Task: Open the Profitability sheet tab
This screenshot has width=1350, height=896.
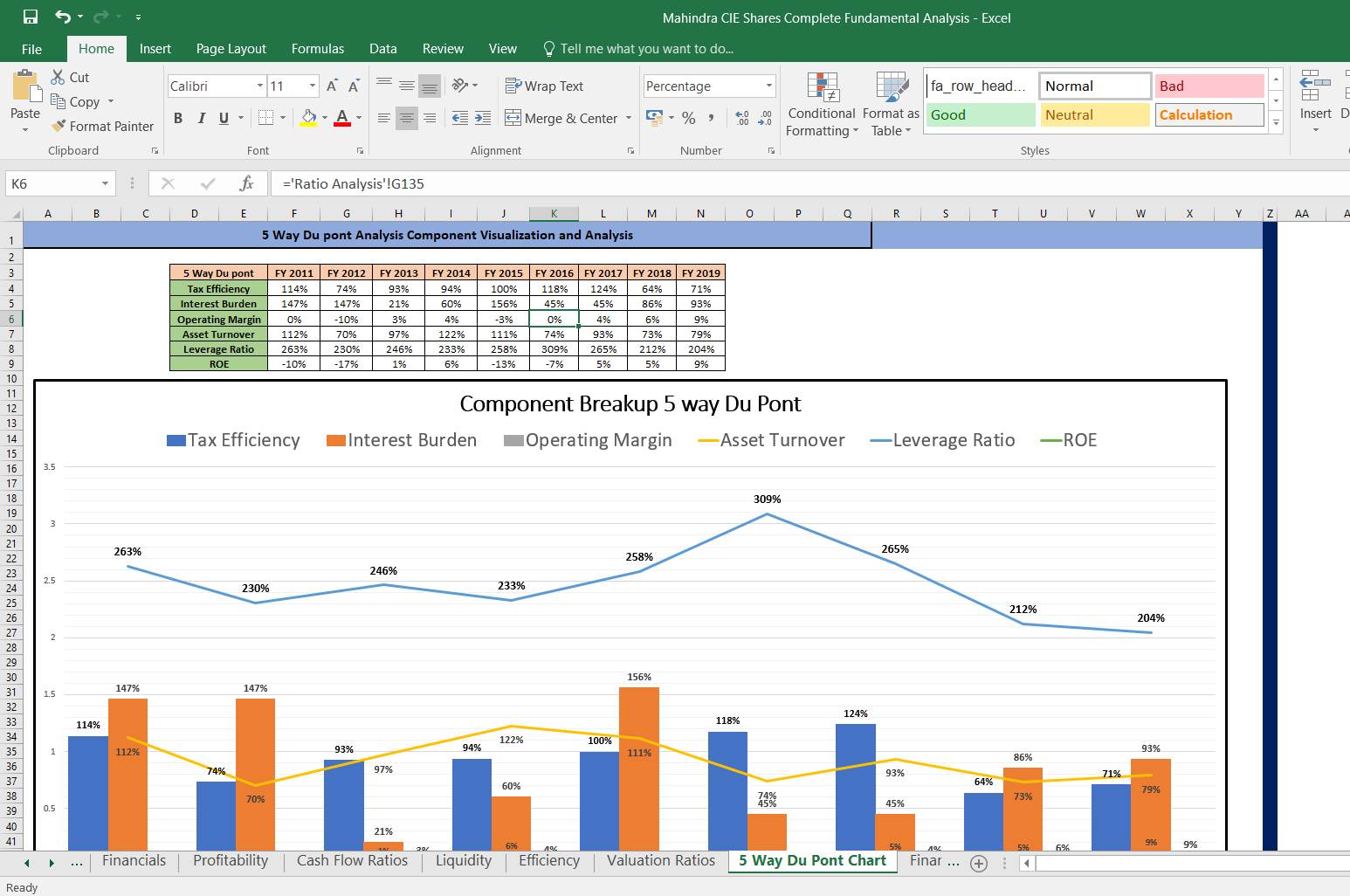Action: pyautogui.click(x=231, y=860)
